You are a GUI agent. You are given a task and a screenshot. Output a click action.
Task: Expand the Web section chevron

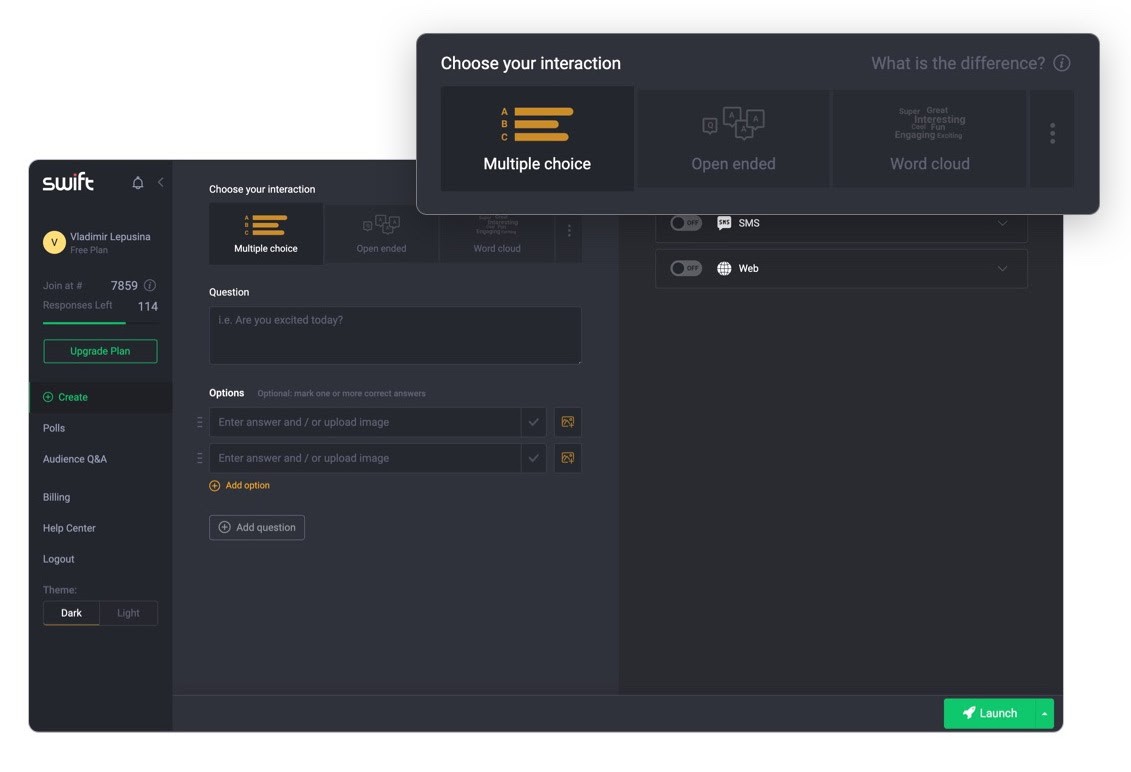point(1002,269)
